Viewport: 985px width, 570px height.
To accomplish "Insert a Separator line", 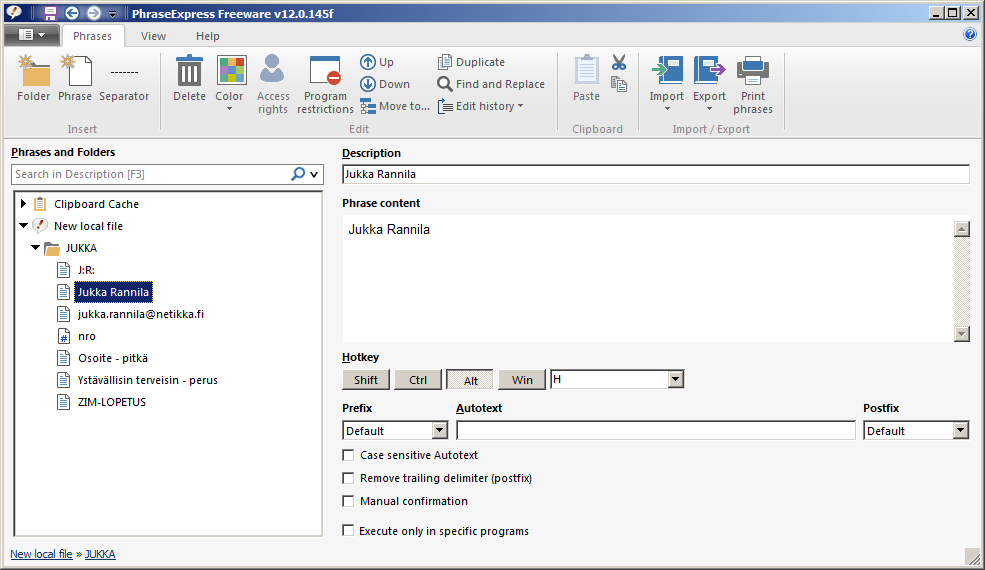I will tap(124, 79).
